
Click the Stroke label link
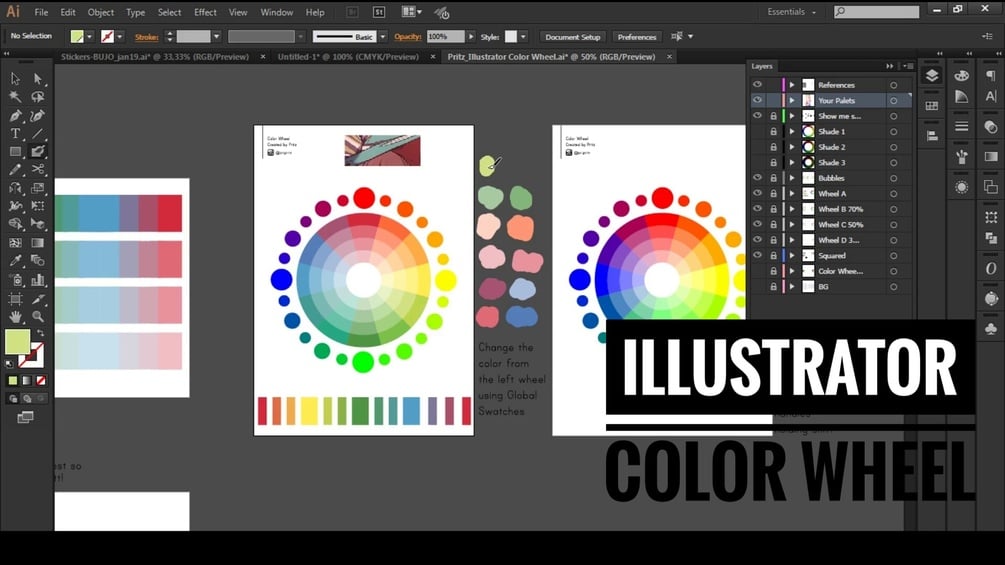(x=147, y=37)
